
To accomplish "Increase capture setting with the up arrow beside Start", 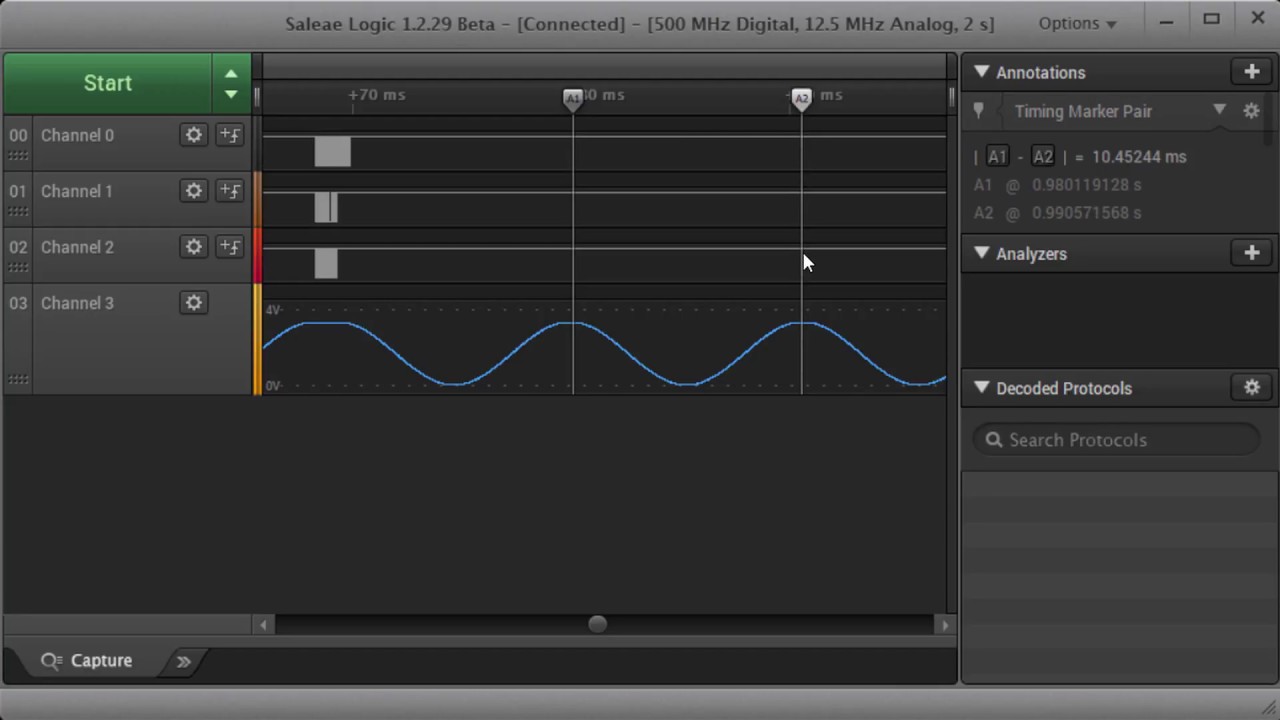I will click(x=231, y=73).
